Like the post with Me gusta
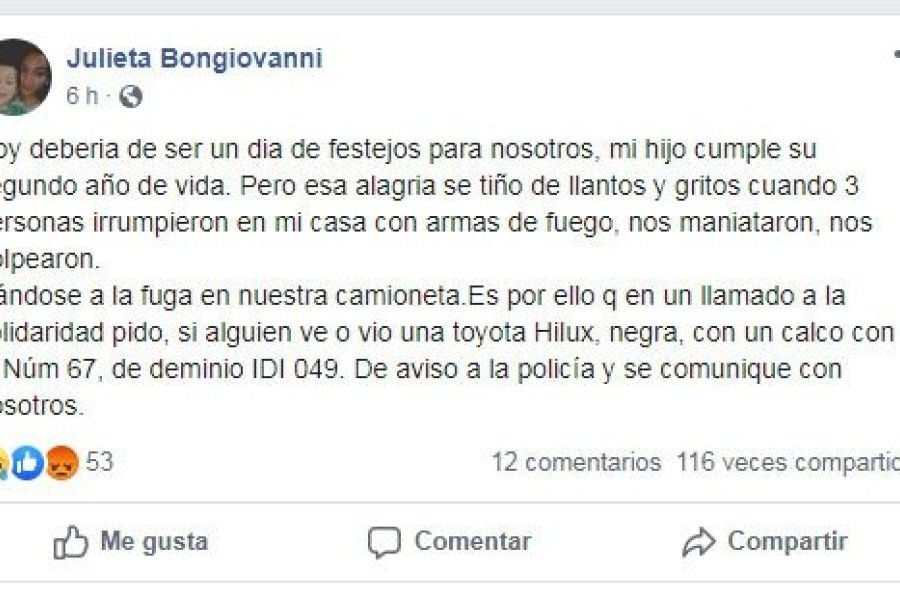This screenshot has height=600, width=900. tap(130, 542)
